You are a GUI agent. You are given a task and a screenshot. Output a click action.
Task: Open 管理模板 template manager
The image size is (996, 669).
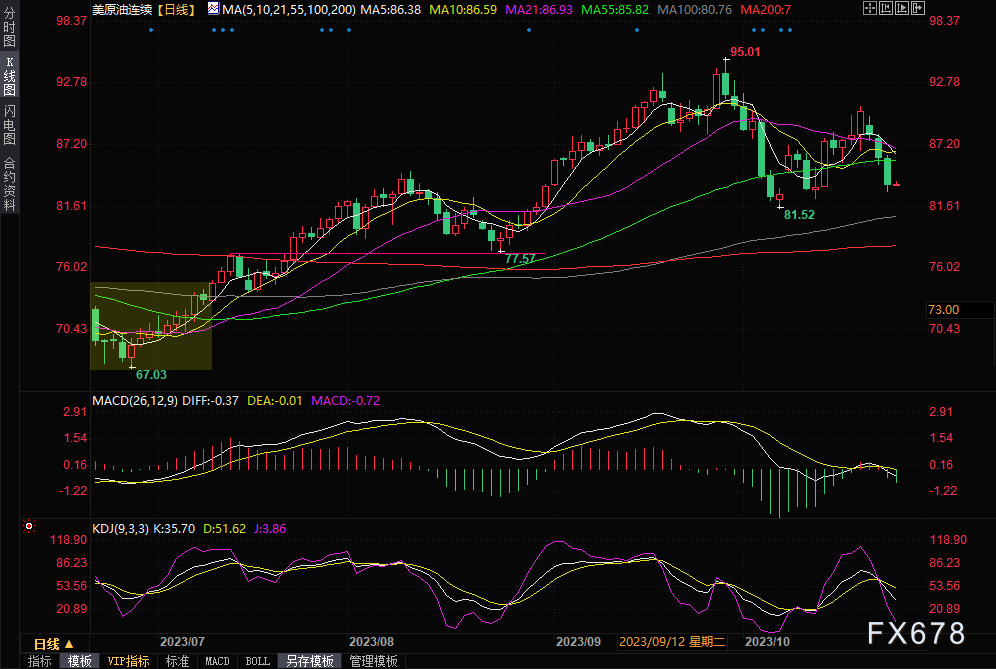(x=372, y=661)
